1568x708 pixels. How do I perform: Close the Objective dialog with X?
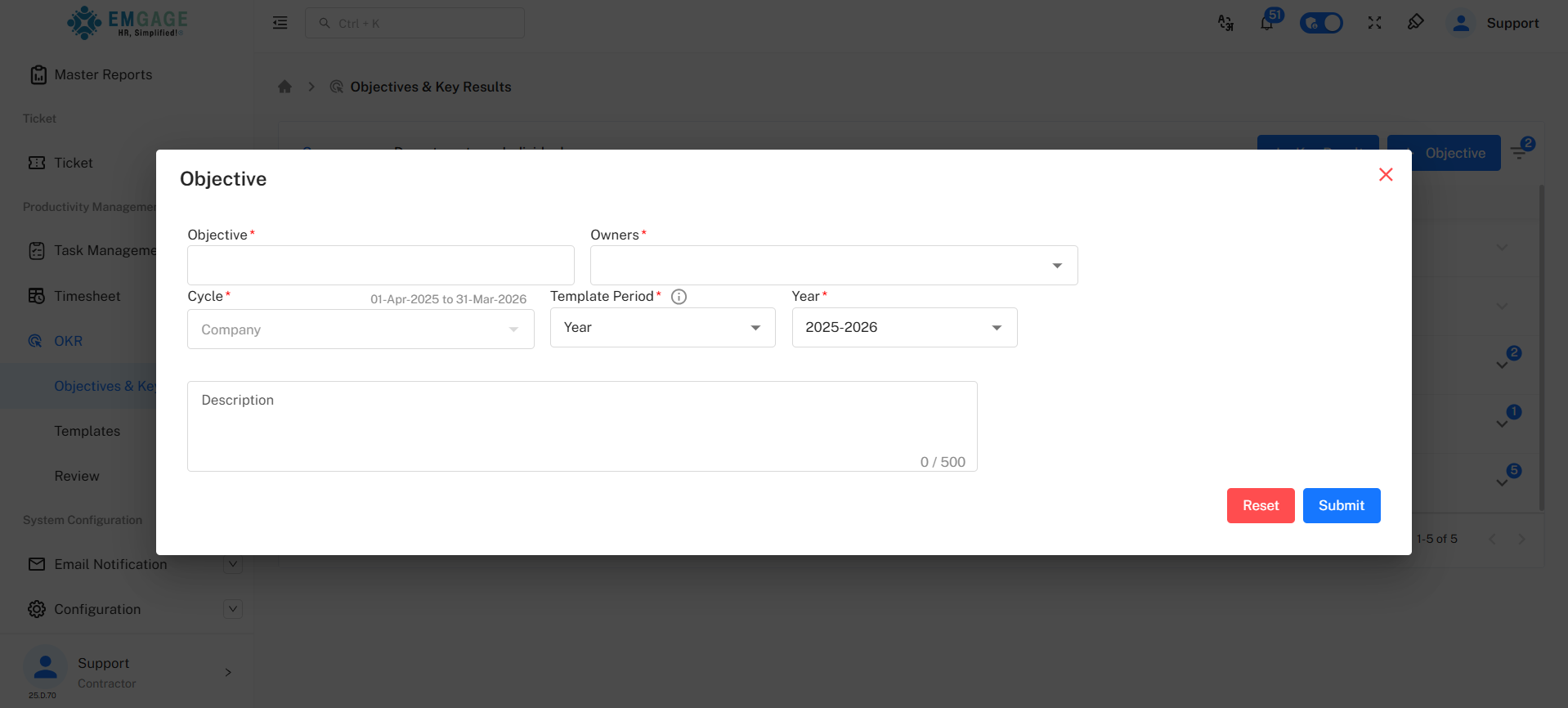[x=1386, y=174]
